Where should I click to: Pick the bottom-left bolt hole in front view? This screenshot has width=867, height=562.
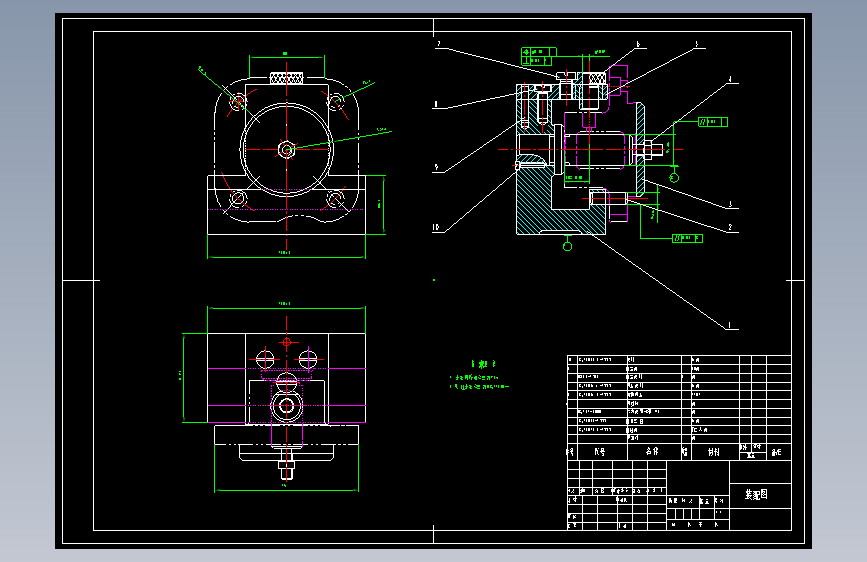tap(238, 197)
